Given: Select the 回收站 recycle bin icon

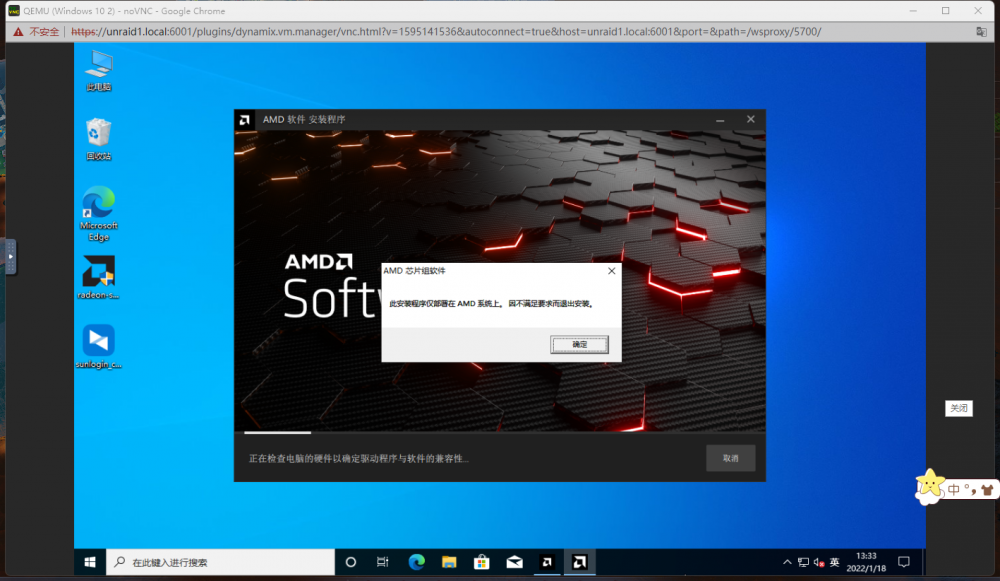Looking at the screenshot, I should click(99, 139).
